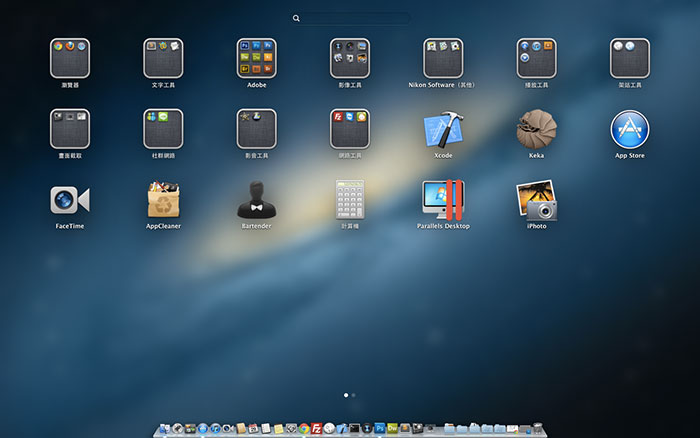Open the Xcode icon in the Dock

coord(342,429)
